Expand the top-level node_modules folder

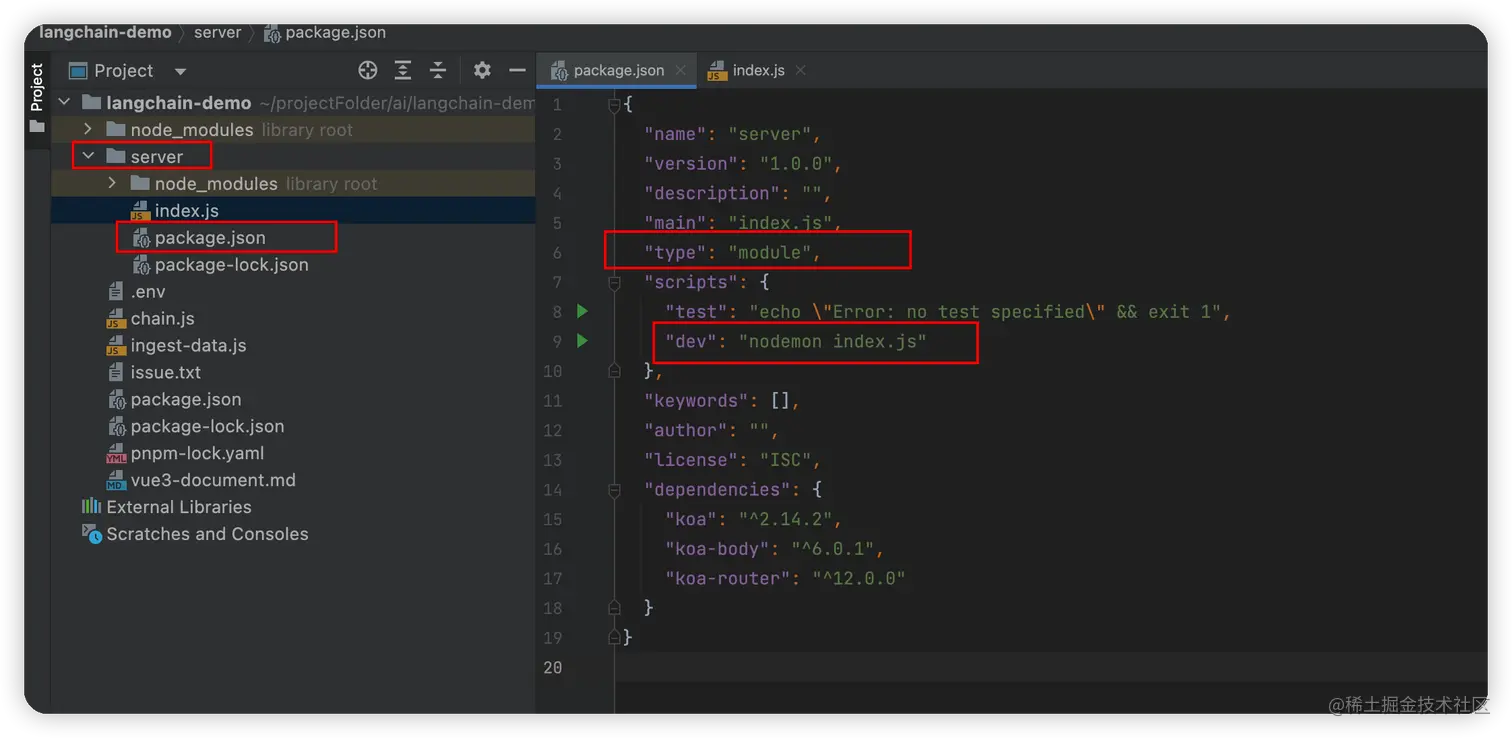click(x=88, y=129)
